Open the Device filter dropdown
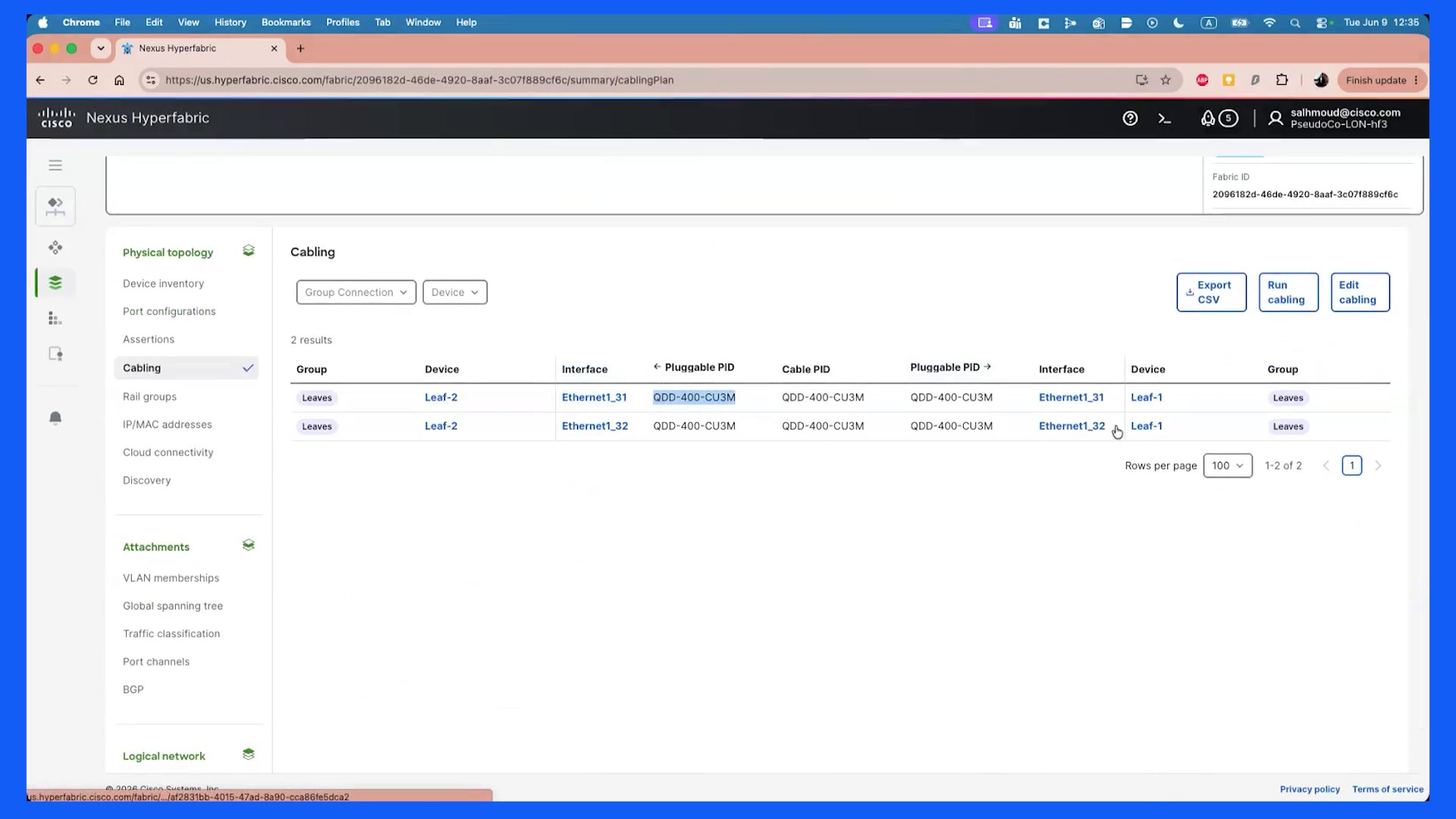This screenshot has height=819, width=1456. pos(455,292)
